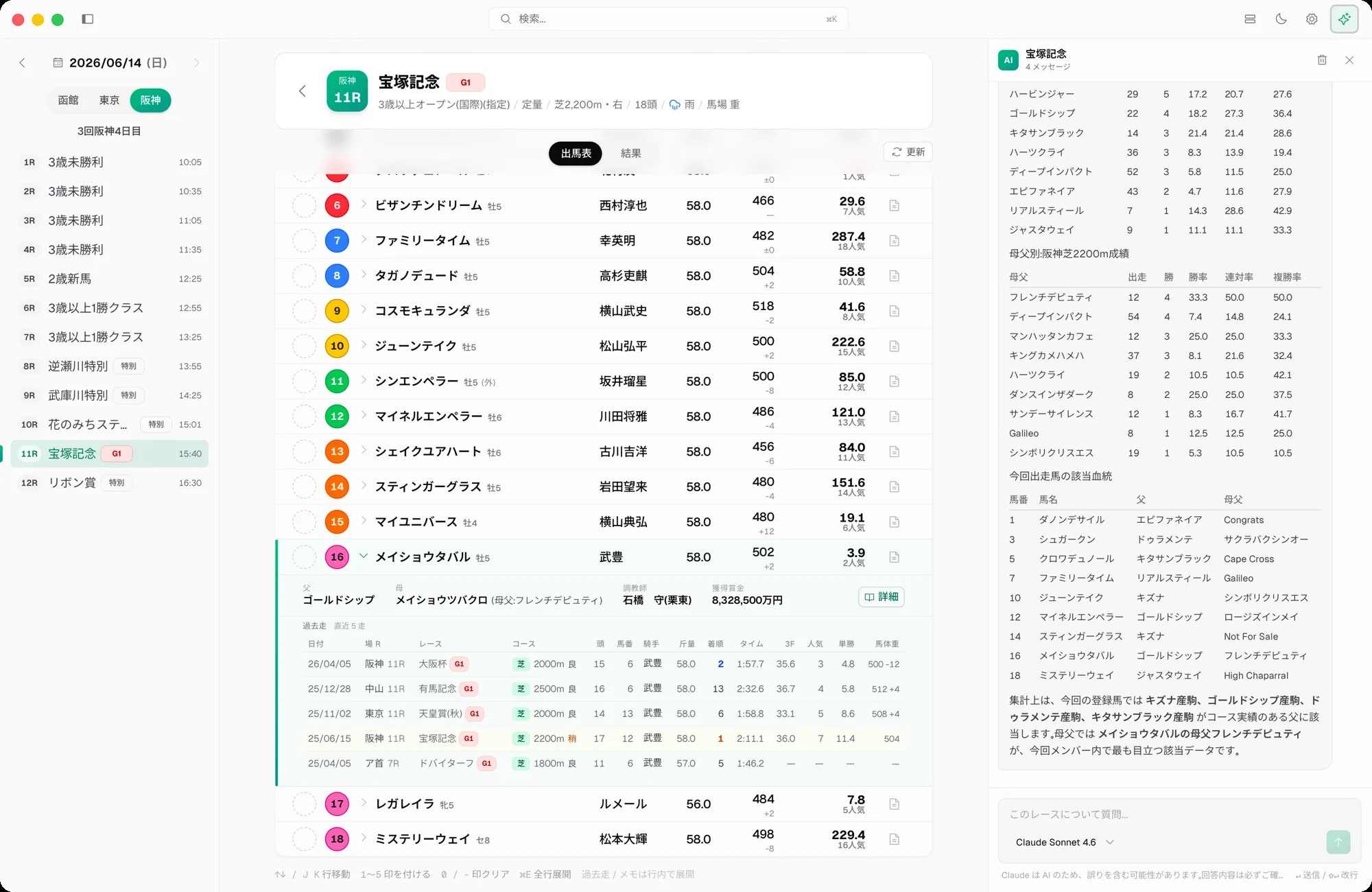The image size is (1372, 892).
Task: Expand the タガノデュード row
Action: (364, 274)
